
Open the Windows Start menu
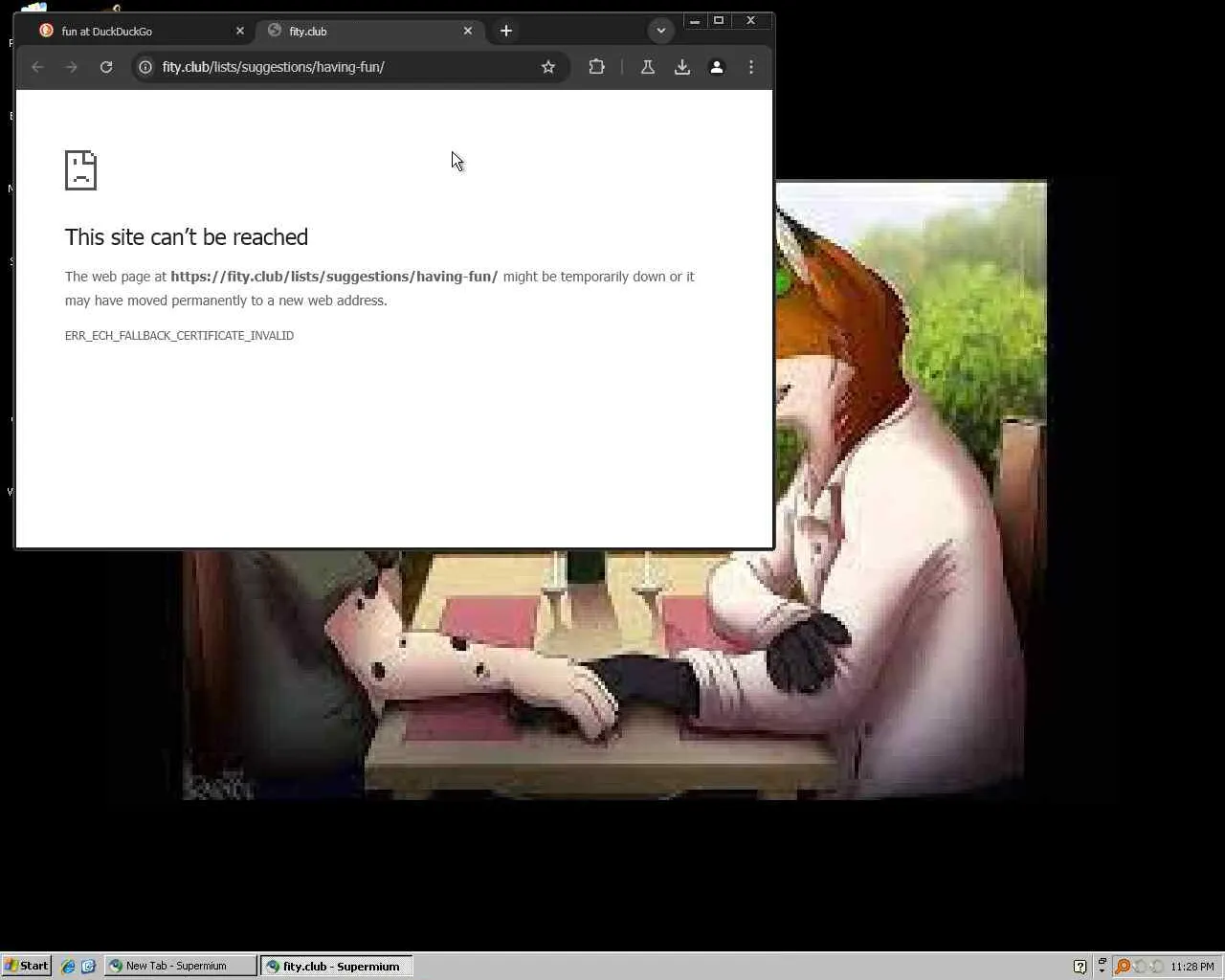[26, 966]
